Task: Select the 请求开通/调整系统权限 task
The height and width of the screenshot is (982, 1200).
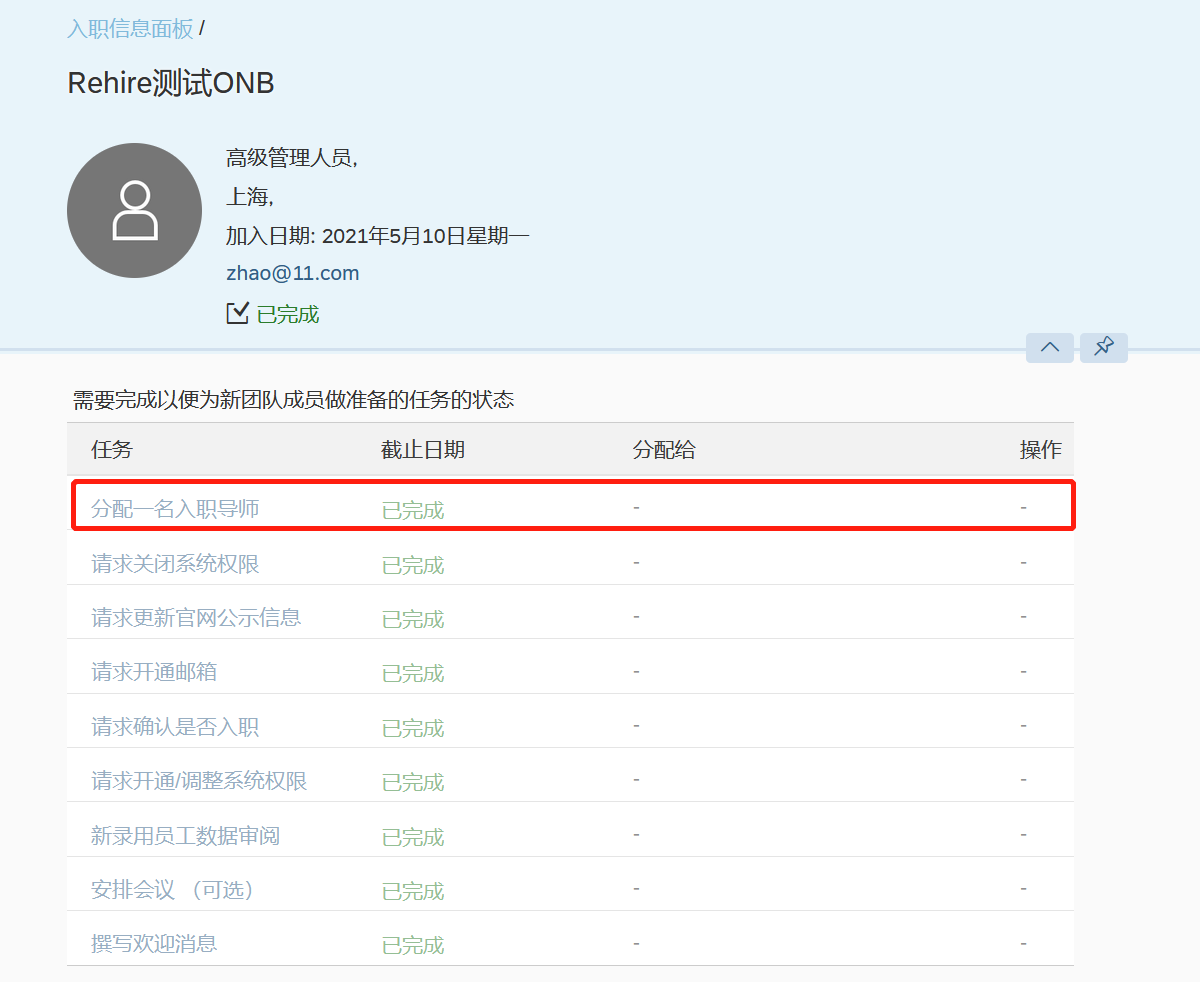Action: [x=199, y=781]
